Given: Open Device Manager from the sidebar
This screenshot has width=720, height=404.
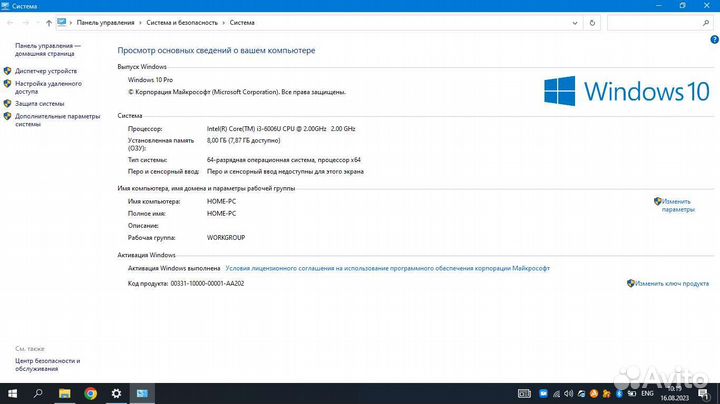Looking at the screenshot, I should (46, 71).
